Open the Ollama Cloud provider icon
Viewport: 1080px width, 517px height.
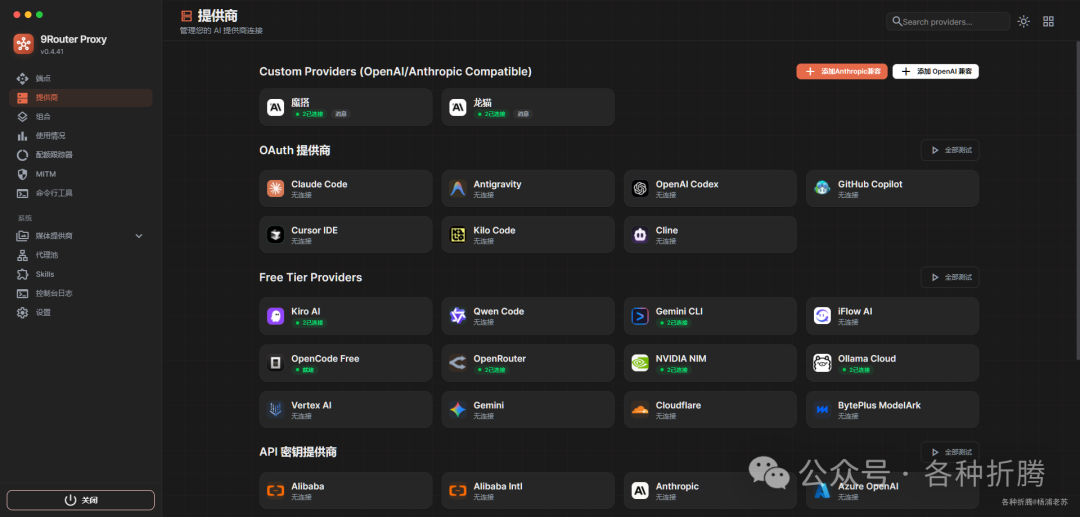822,363
